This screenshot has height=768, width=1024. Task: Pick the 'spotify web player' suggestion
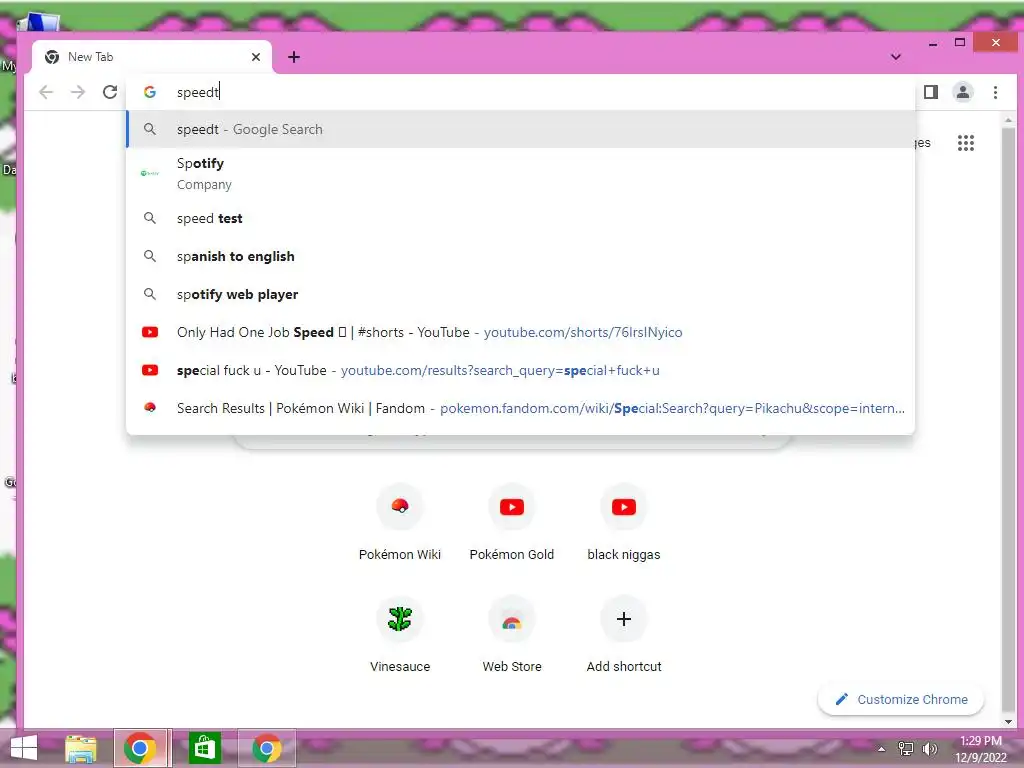520,294
